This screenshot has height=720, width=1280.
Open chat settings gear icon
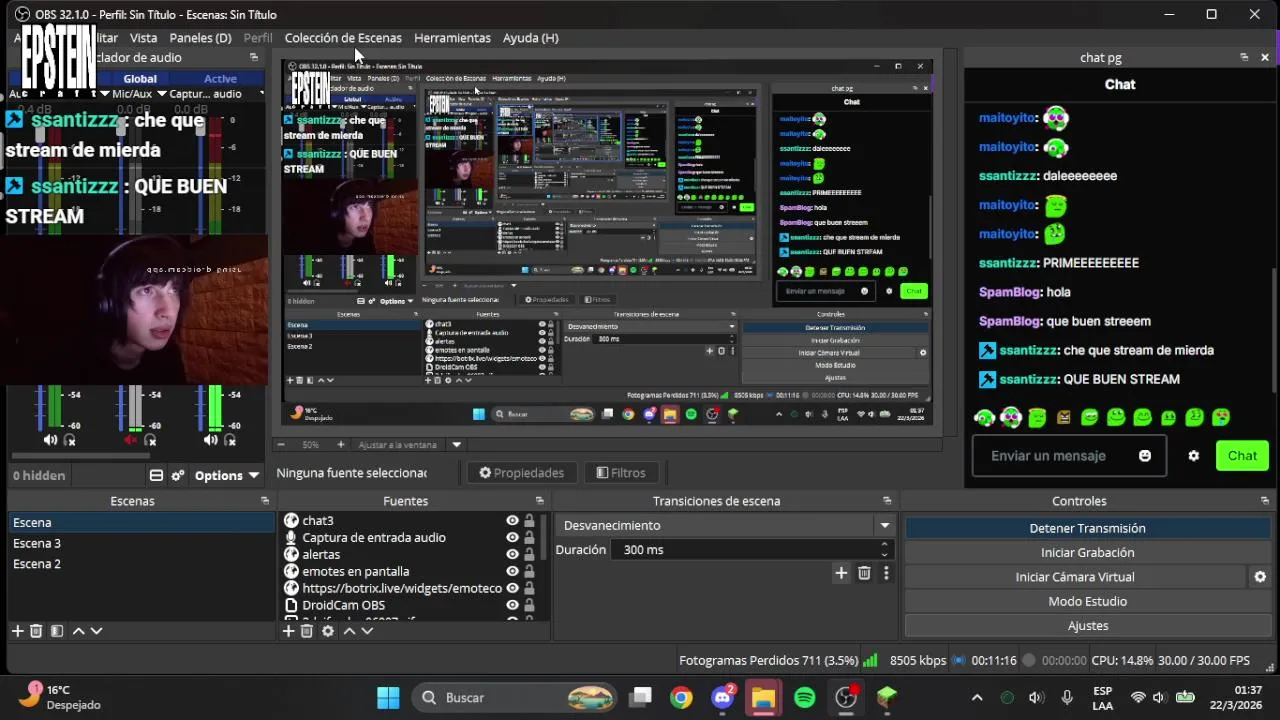click(1193, 456)
